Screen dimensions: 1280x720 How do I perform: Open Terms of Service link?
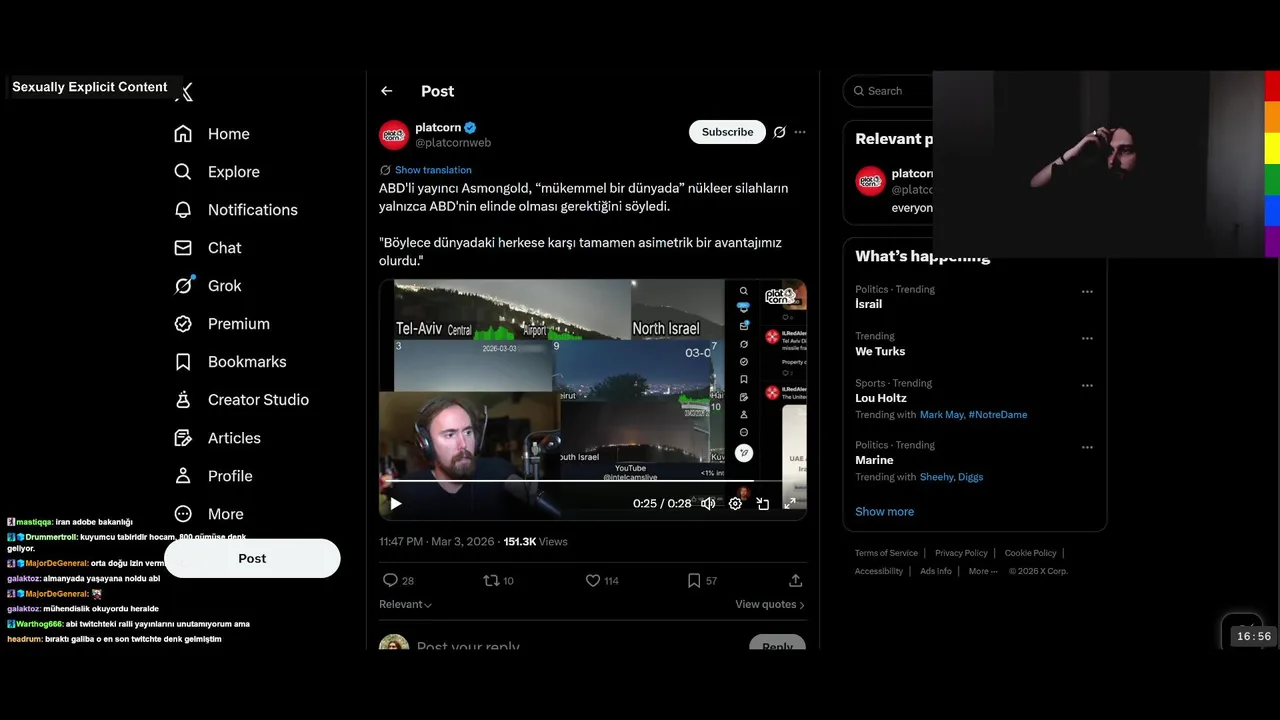[x=886, y=553]
